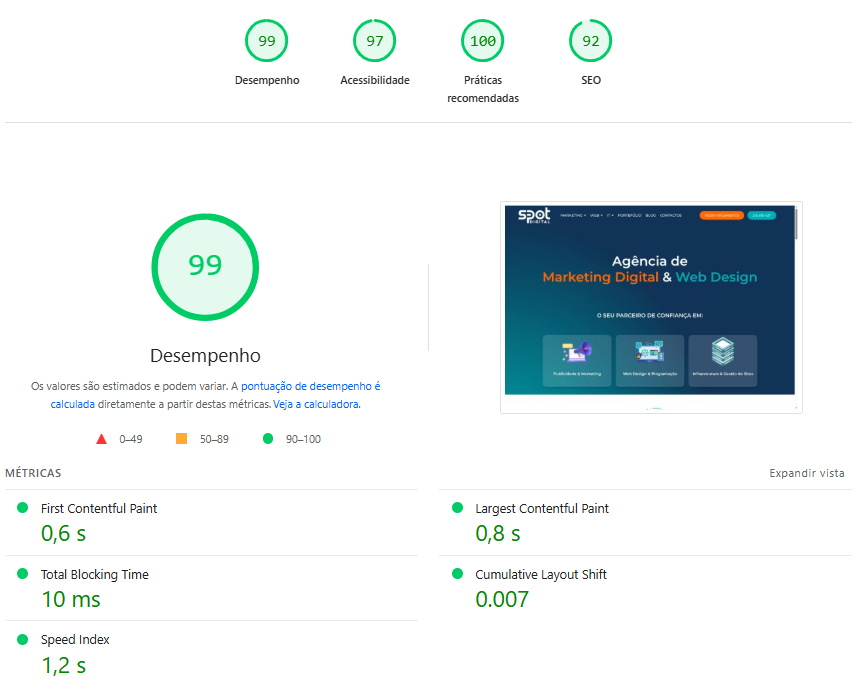The image size is (854, 679).
Task: Click the 'Web Design & Programação' card in the screenshot
Action: 650,360
